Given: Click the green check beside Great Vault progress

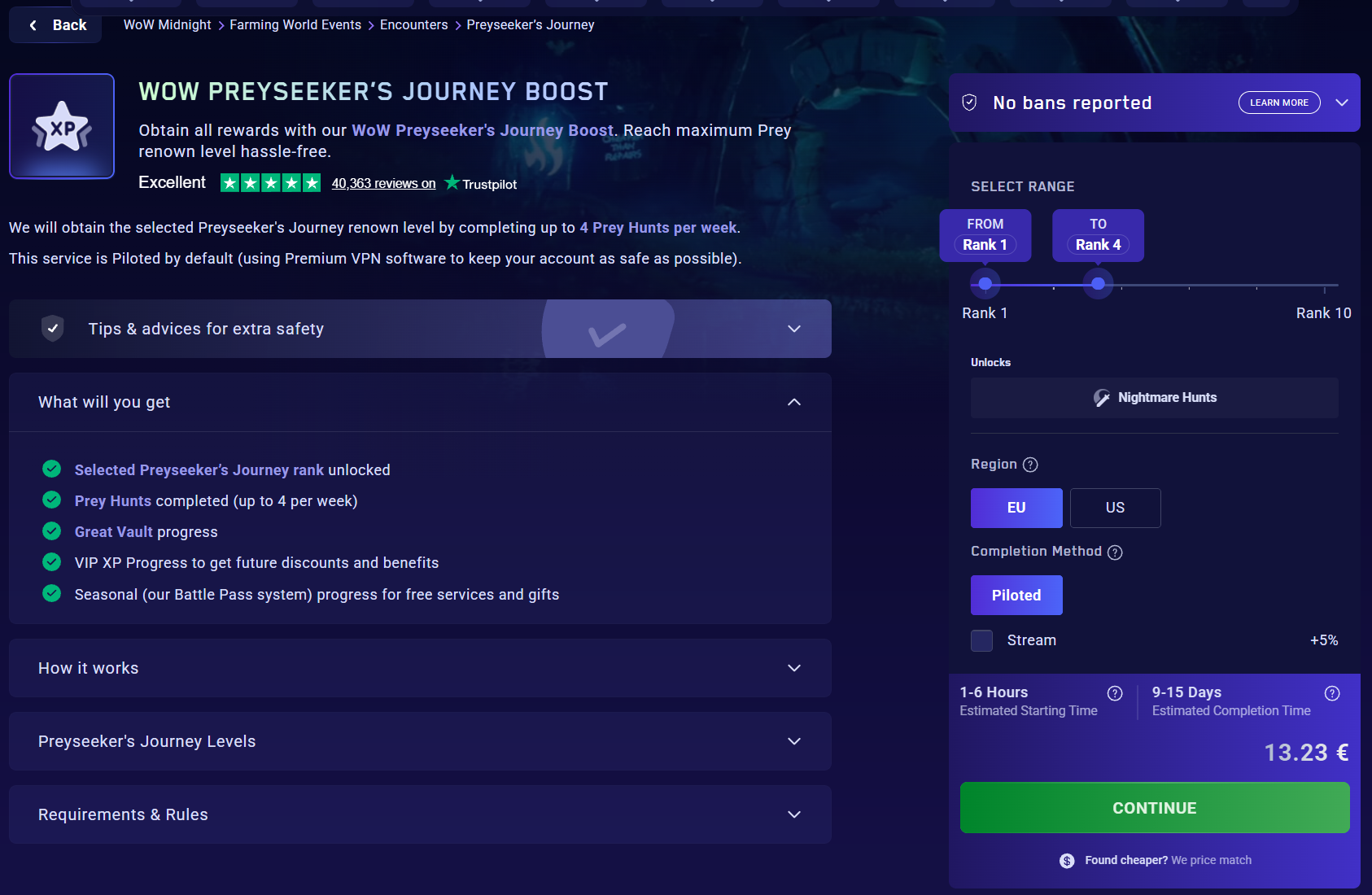Looking at the screenshot, I should [51, 531].
